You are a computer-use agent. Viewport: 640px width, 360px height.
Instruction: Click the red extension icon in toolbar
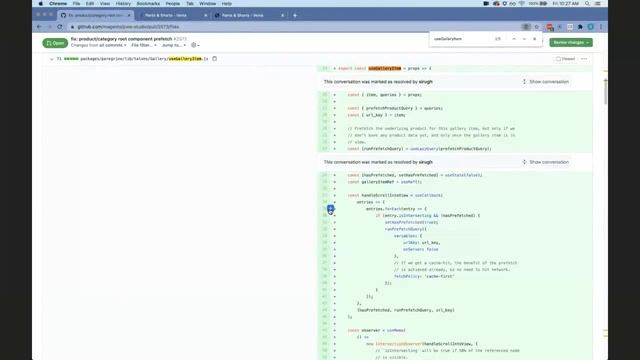[550, 27]
